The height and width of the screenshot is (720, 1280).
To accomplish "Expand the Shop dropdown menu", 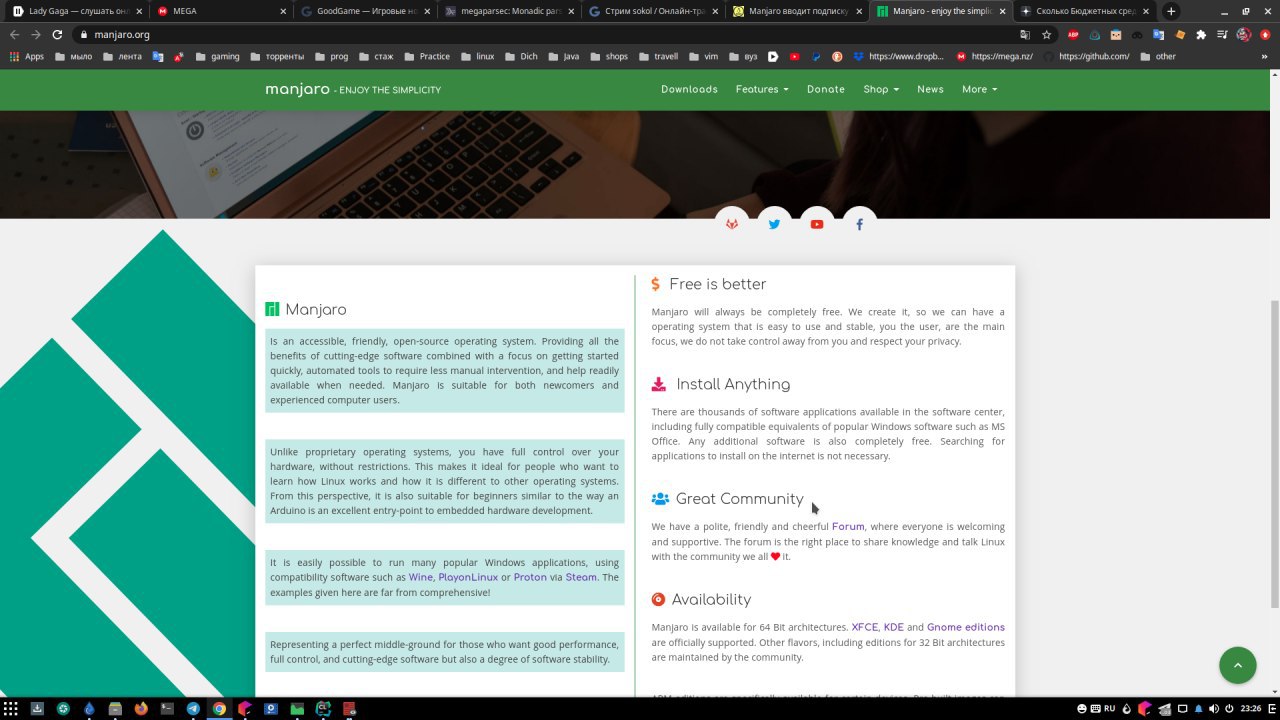I will (x=881, y=89).
